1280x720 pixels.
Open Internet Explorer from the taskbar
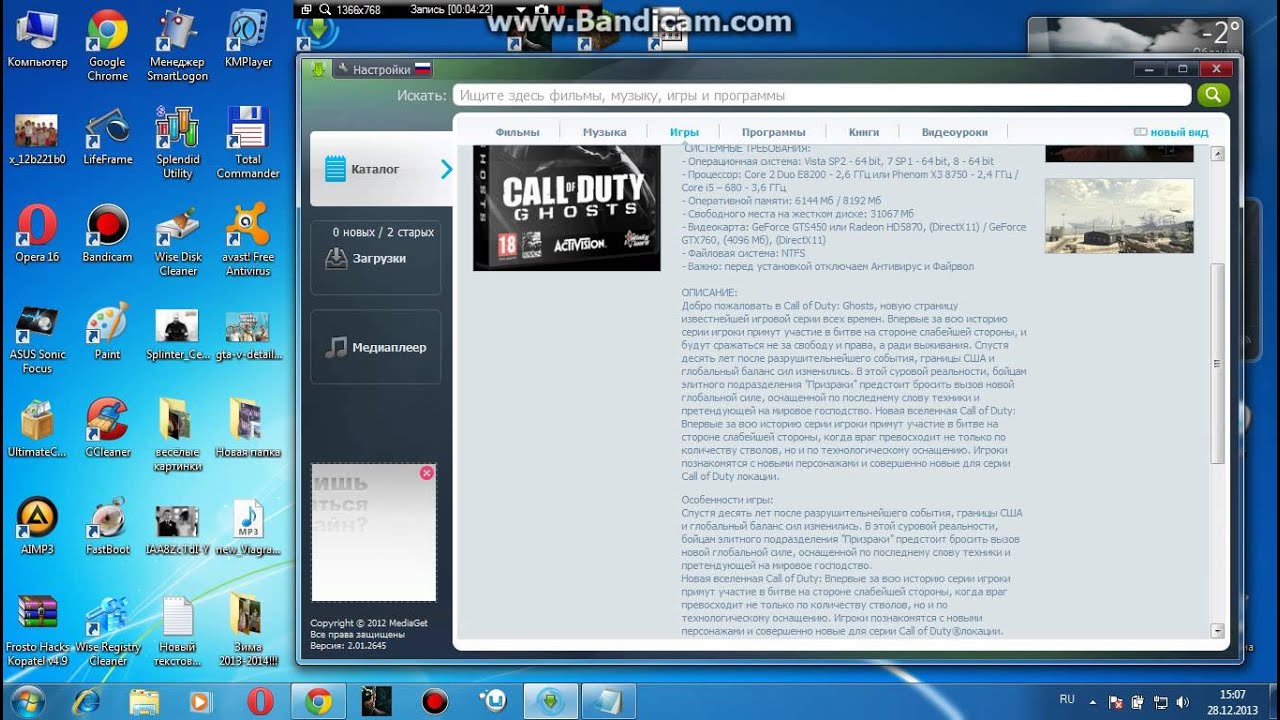pos(87,701)
